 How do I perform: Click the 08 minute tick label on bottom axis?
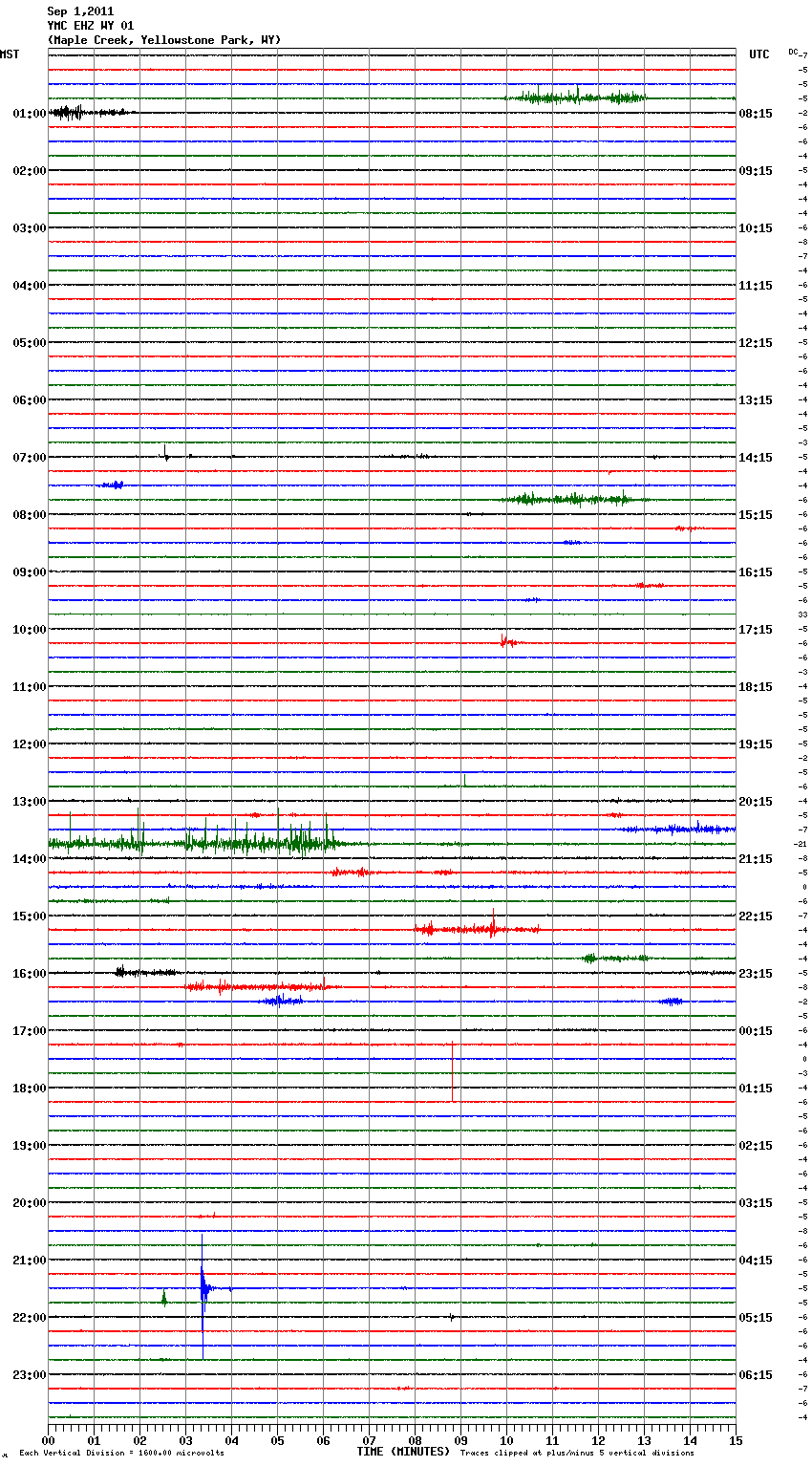click(415, 1440)
